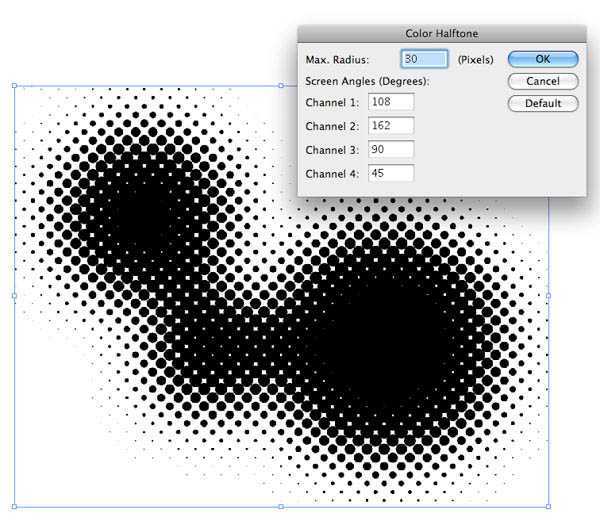The width and height of the screenshot is (600, 521).
Task: Select the bottom-right bounding box handle
Action: tap(549, 506)
